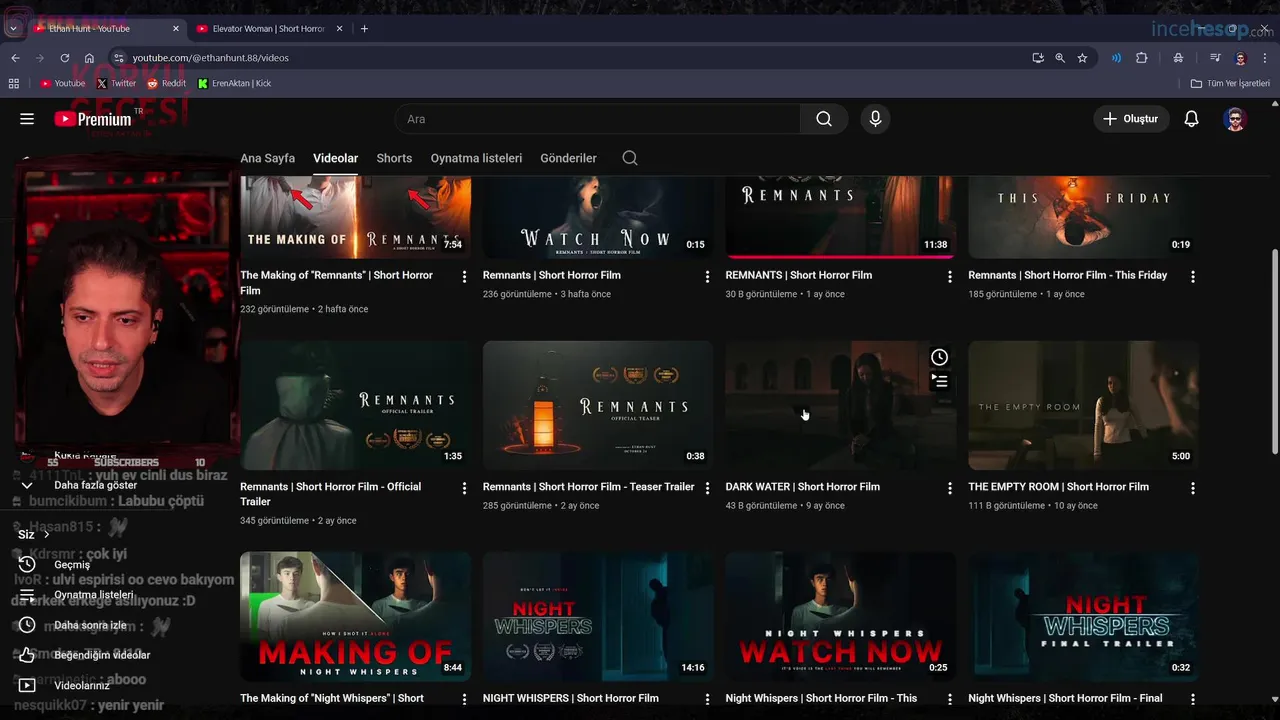
Task: Search within the channel using magnifier icon
Action: click(630, 158)
